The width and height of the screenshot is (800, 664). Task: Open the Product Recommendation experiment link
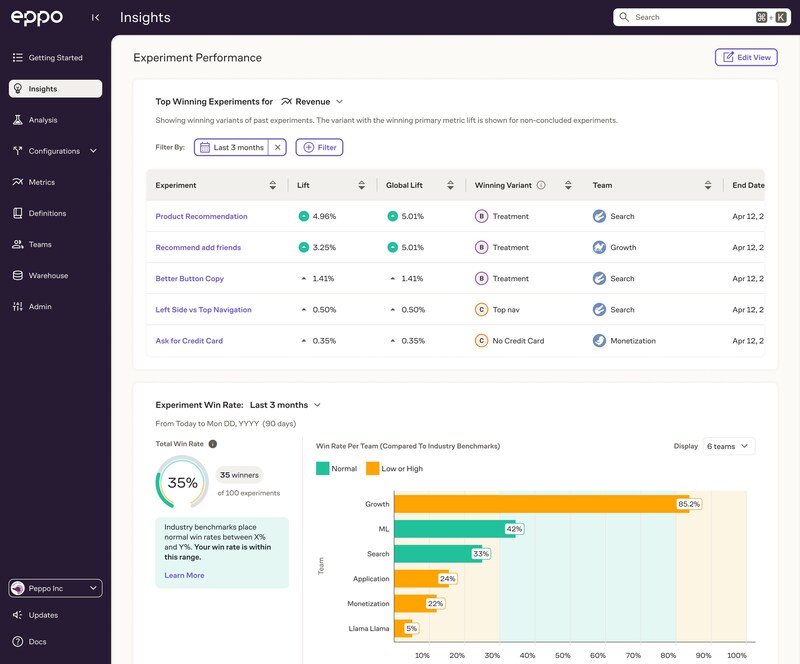[x=202, y=216]
